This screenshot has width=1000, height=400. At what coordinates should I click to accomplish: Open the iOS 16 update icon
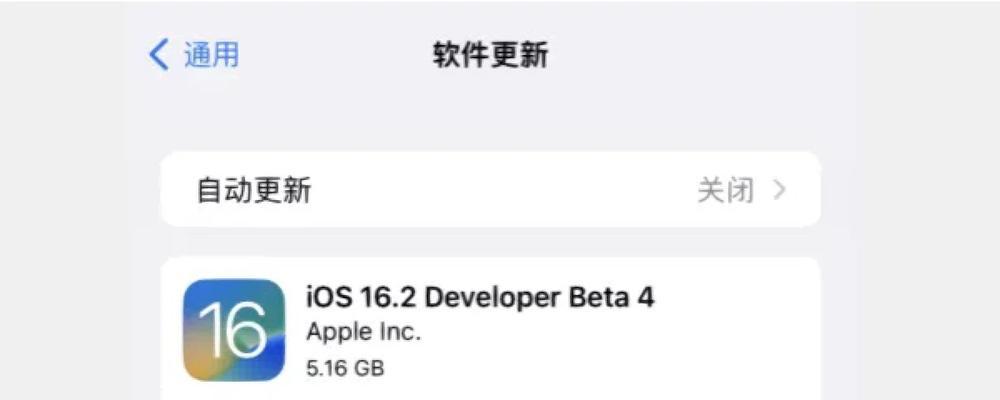[x=233, y=330]
